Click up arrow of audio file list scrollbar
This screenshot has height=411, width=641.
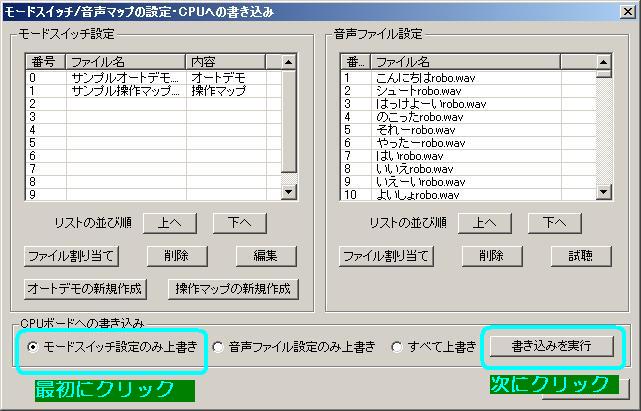[x=603, y=62]
